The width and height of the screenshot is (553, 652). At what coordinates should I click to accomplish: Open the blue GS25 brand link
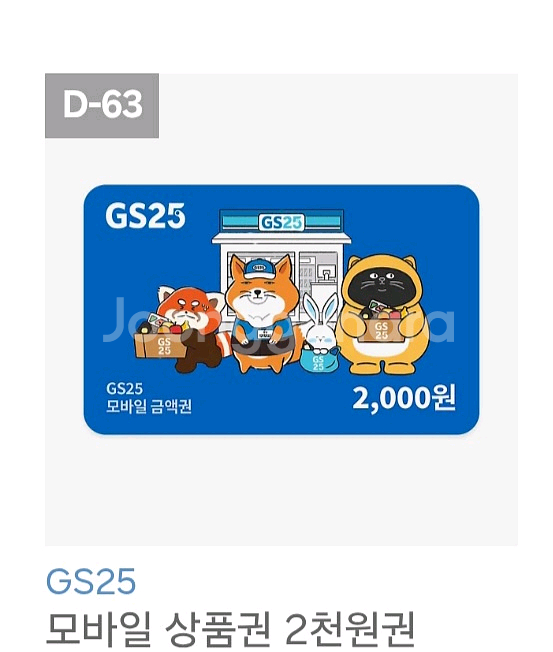pos(91,581)
